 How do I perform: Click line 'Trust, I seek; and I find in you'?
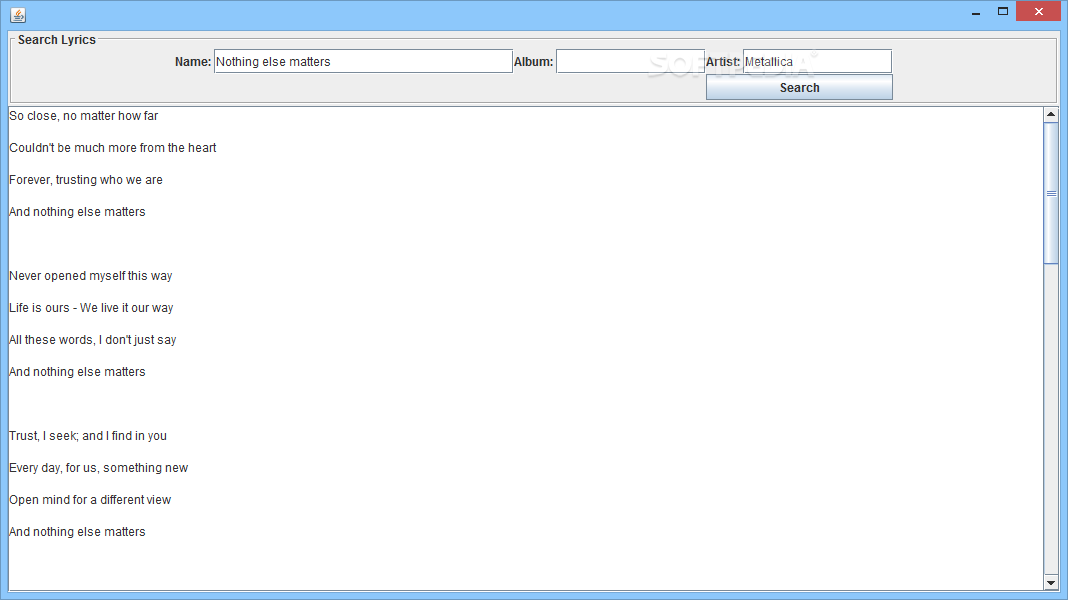(x=88, y=436)
